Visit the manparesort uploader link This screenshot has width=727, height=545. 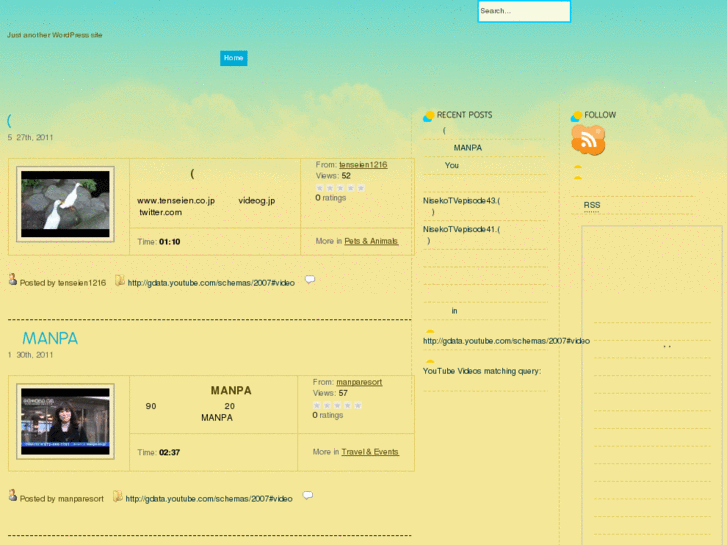coord(359,382)
